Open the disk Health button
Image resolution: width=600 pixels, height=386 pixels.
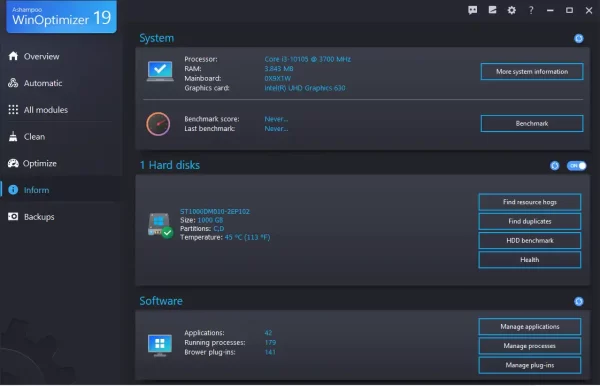[530, 260]
